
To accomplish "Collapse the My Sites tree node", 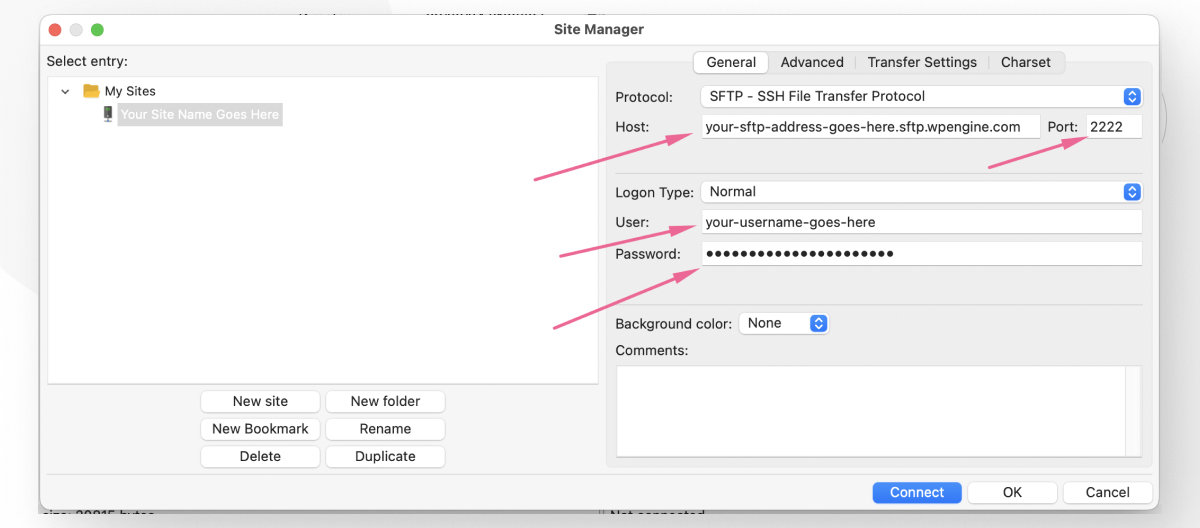I will click(x=65, y=91).
